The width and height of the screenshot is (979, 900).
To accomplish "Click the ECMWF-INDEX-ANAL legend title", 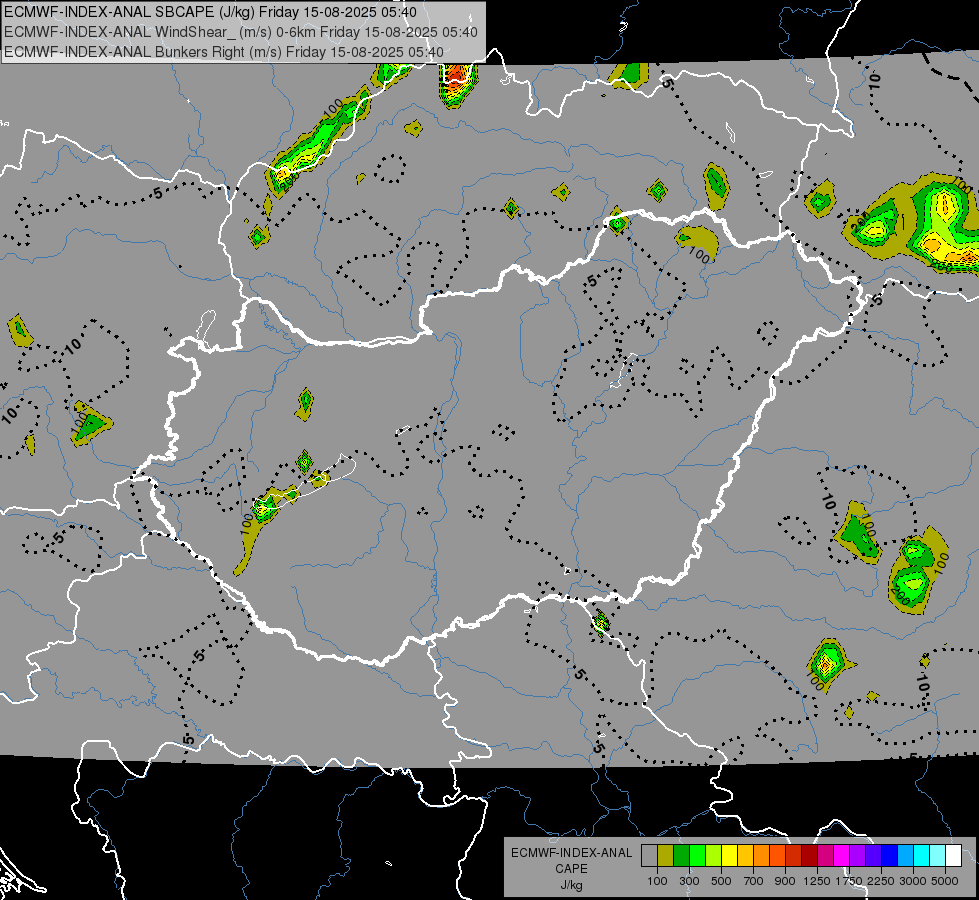I will point(571,853).
